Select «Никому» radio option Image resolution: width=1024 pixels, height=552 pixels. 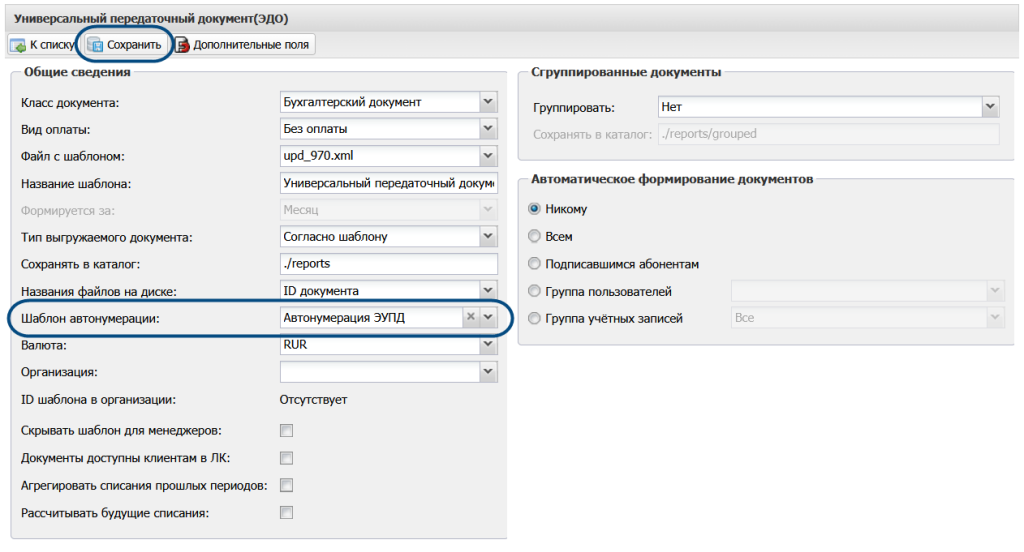534,210
